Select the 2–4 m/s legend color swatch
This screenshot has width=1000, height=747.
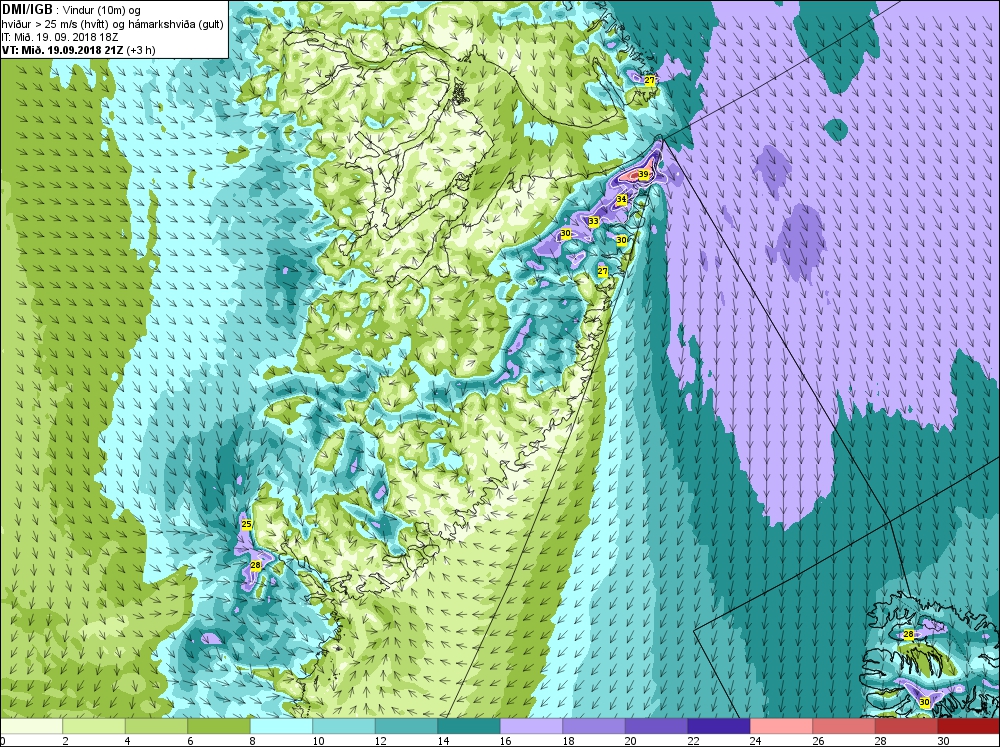[94, 726]
